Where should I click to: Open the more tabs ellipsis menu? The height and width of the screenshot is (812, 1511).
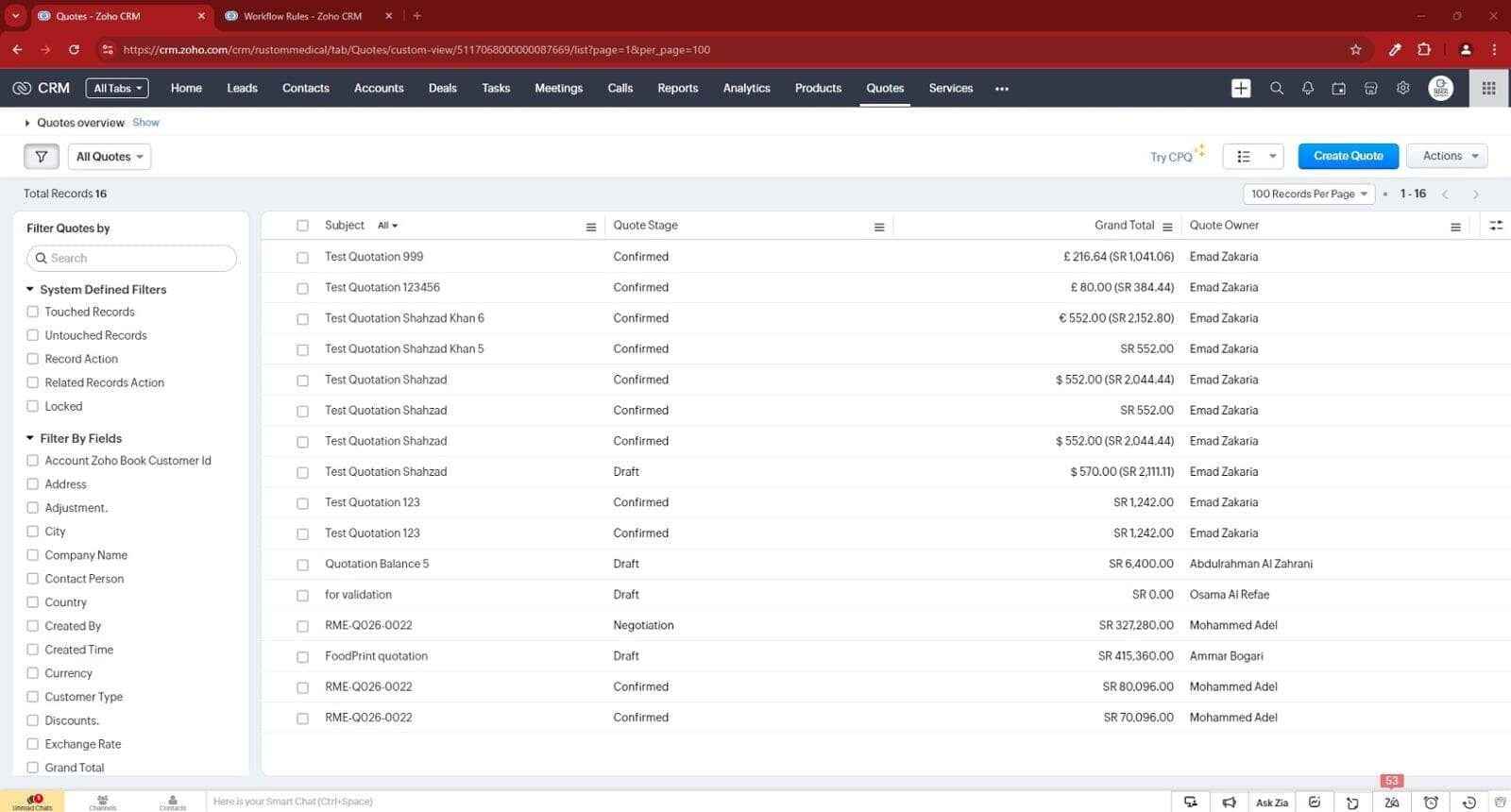(x=1002, y=89)
